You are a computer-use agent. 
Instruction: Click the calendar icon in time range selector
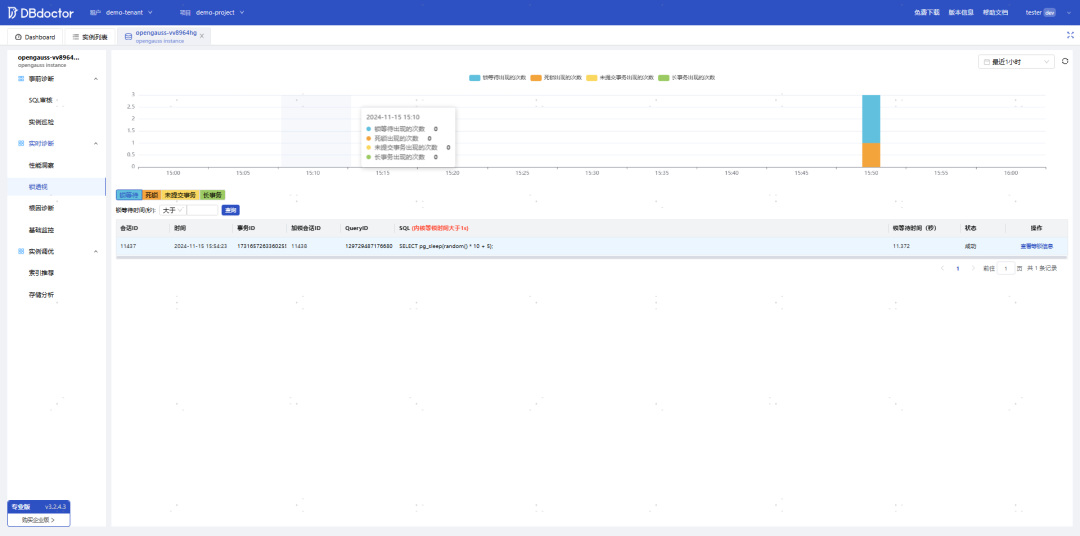pyautogui.click(x=986, y=62)
